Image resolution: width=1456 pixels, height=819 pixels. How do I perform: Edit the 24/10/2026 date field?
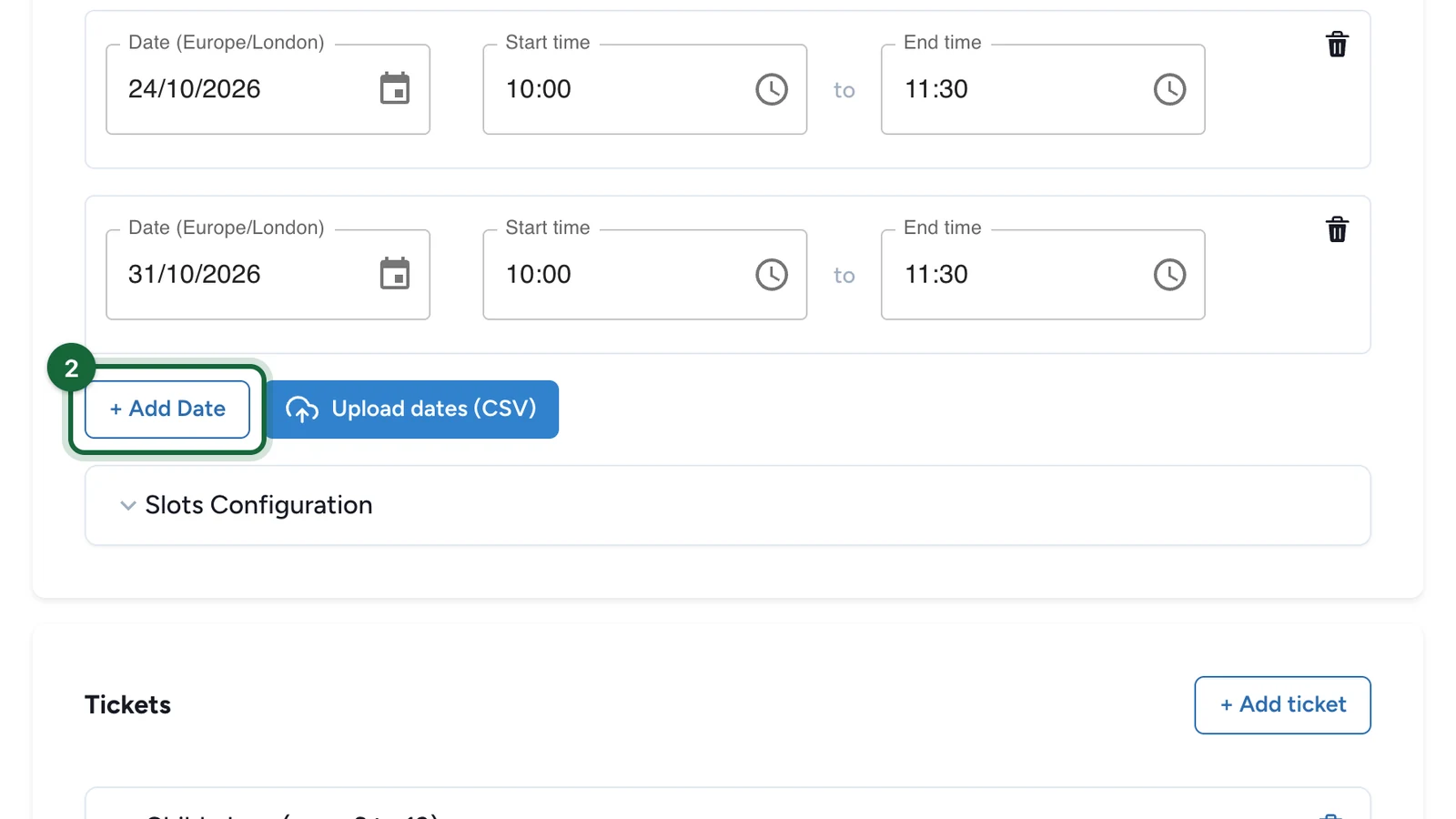268,89
